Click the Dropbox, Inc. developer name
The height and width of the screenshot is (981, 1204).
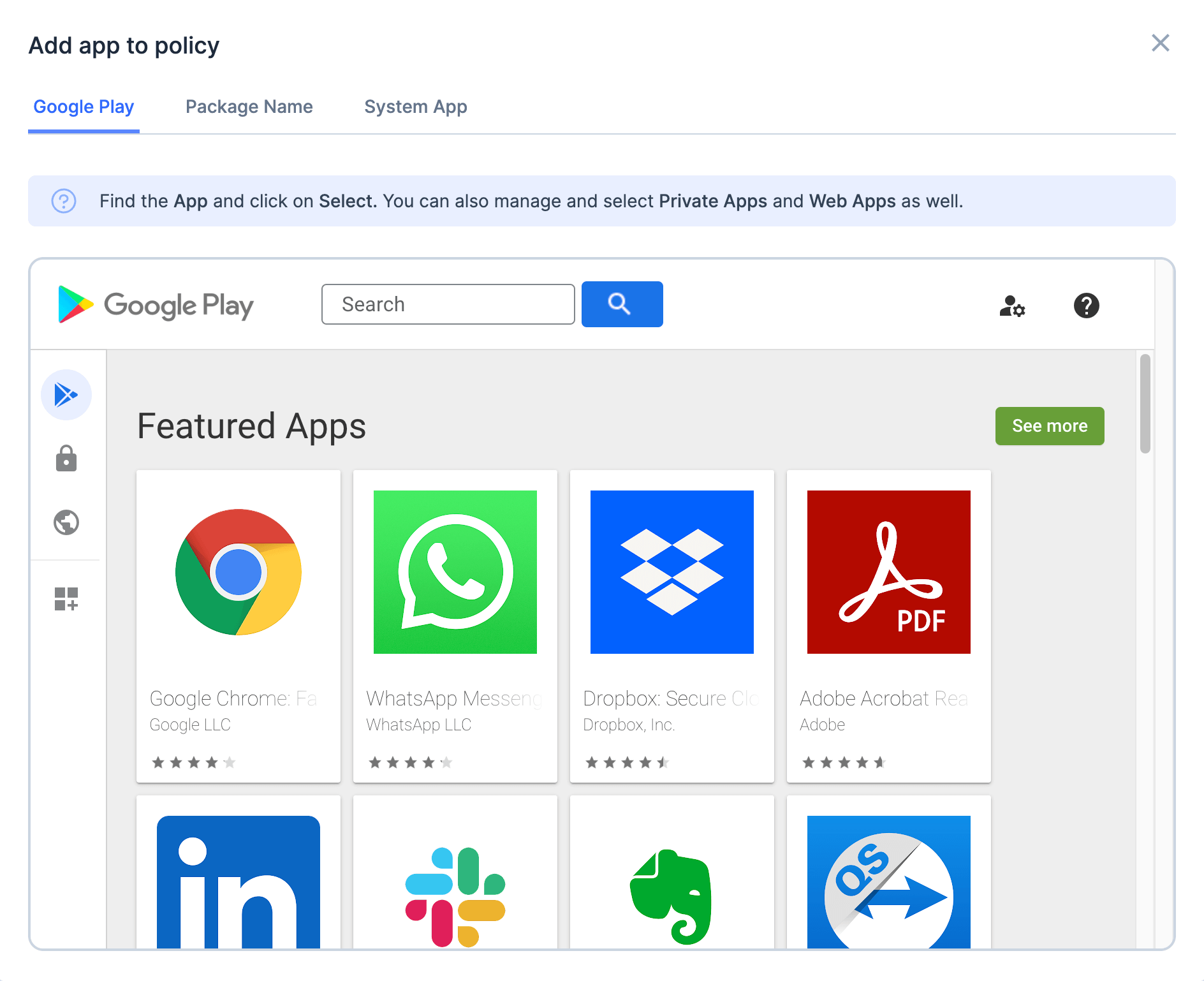click(x=629, y=725)
